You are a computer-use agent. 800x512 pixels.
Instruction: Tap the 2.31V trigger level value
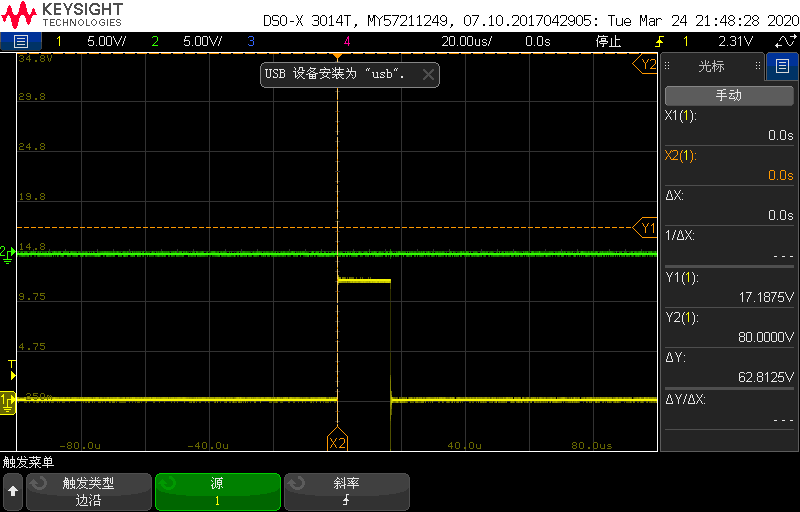point(735,41)
